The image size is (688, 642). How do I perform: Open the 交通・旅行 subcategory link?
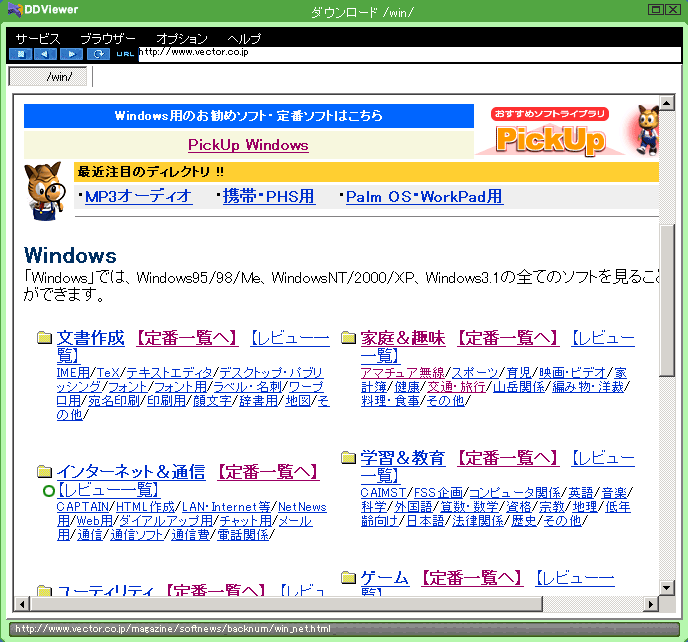(456, 387)
